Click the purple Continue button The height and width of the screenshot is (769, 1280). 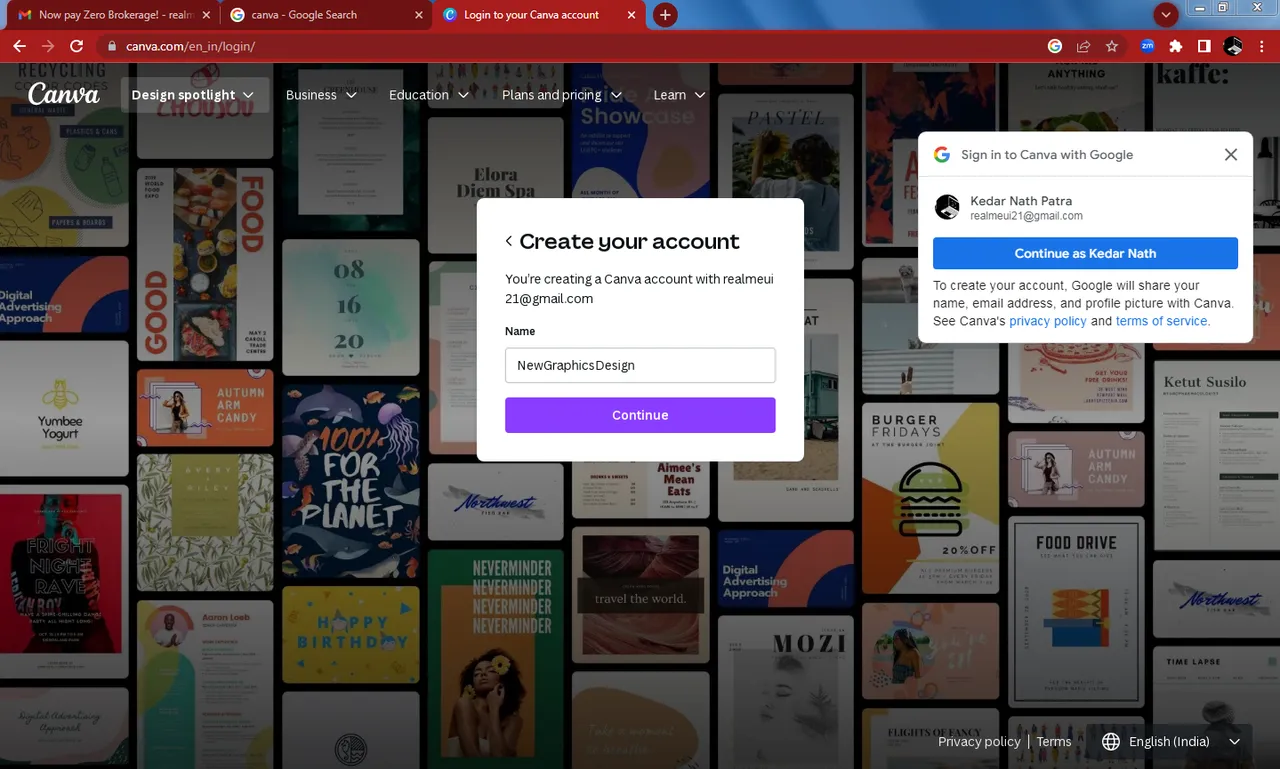640,415
